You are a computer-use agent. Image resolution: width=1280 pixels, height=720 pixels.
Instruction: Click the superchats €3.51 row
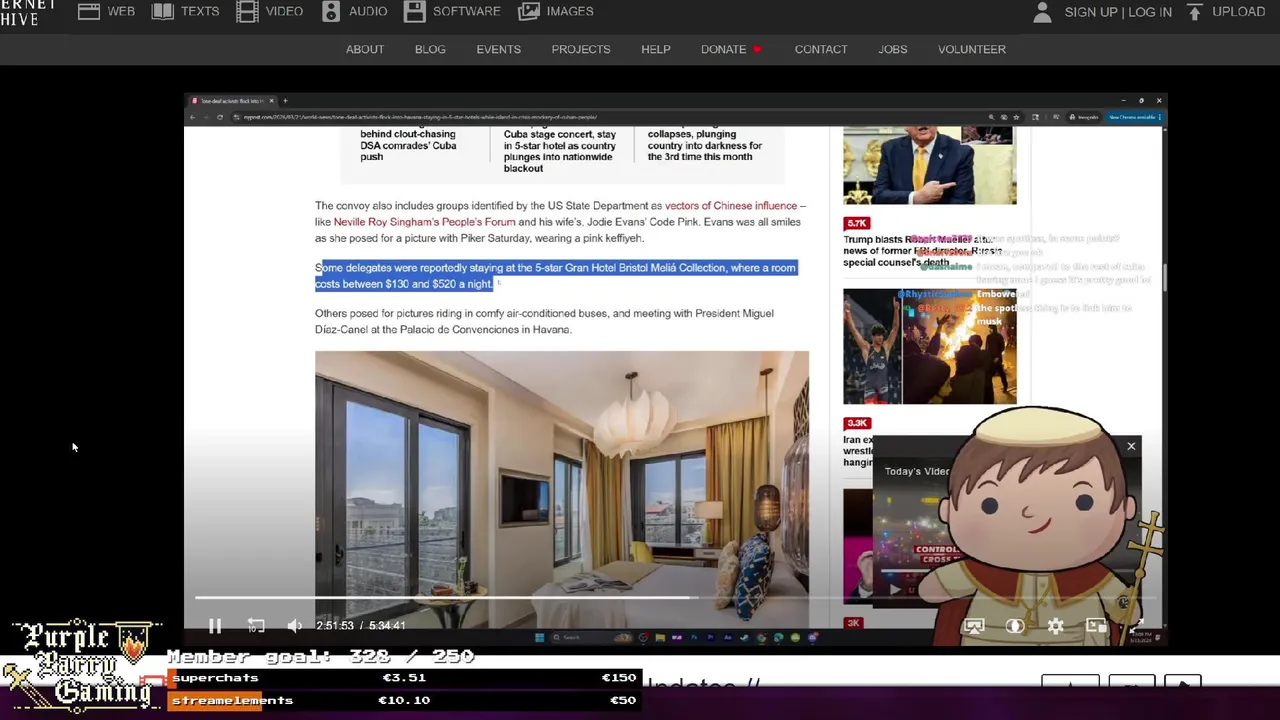pyautogui.click(x=404, y=678)
